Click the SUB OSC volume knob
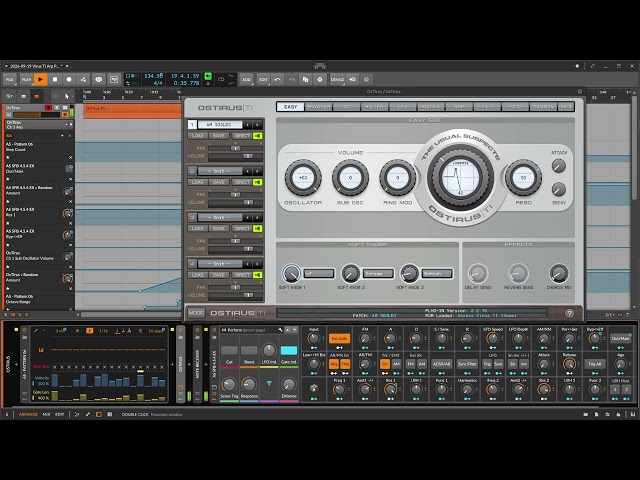This screenshot has height=480, width=640. 350,178
